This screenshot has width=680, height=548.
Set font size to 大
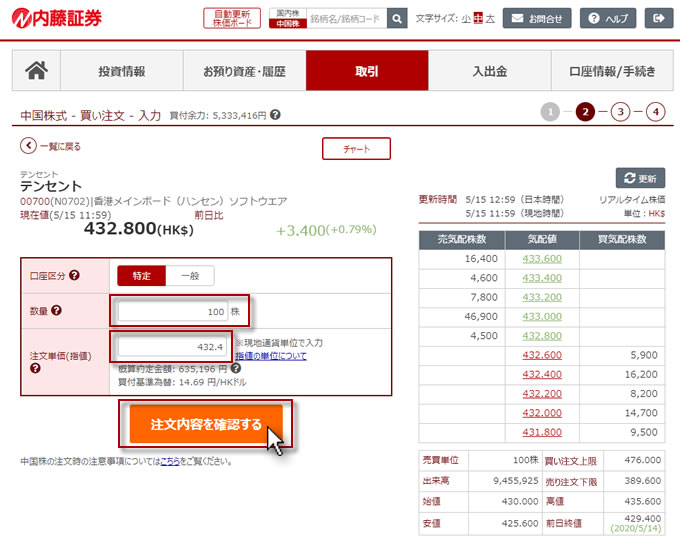(490, 19)
